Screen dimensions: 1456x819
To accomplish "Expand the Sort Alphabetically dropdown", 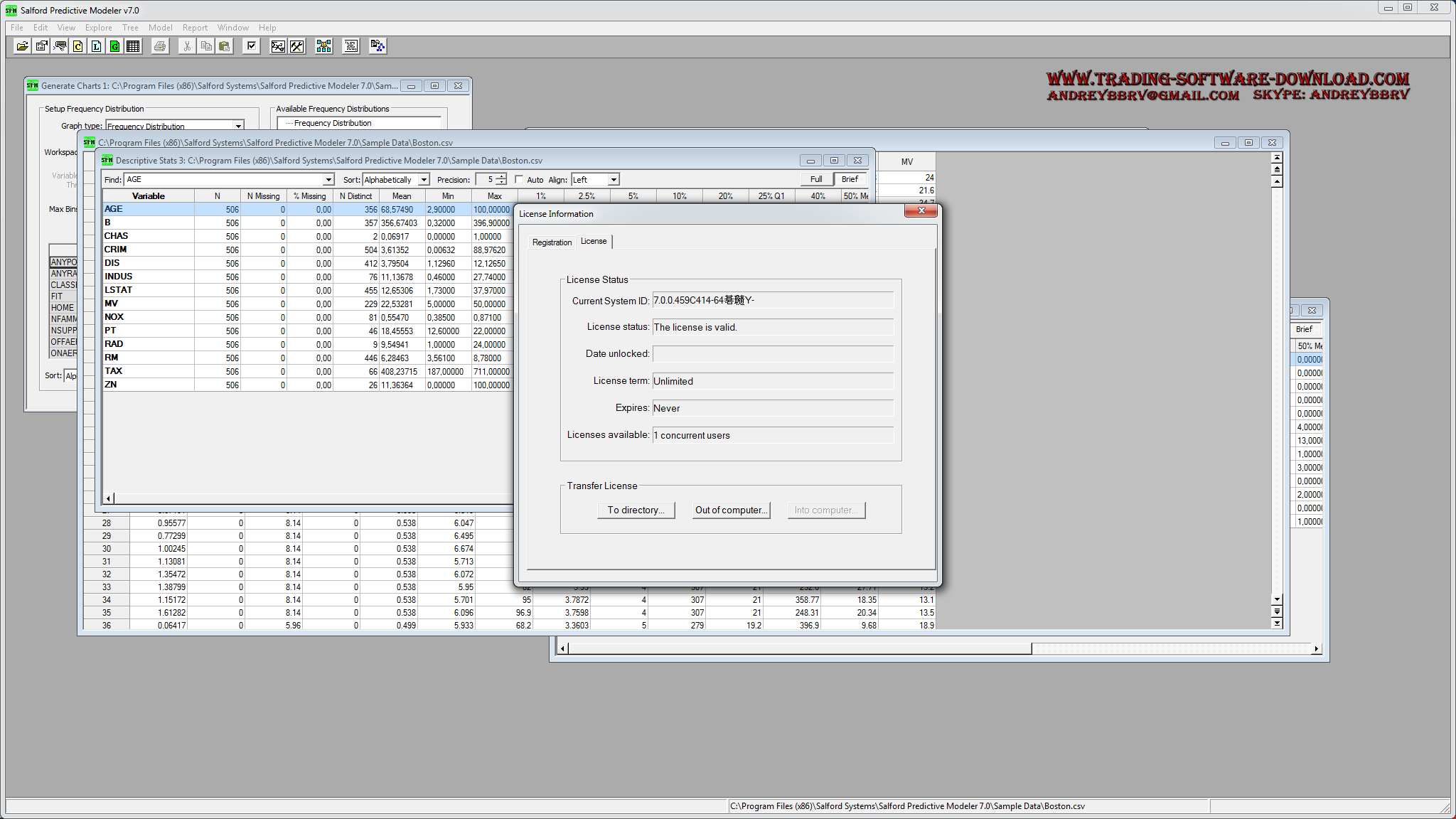I will 424,180.
